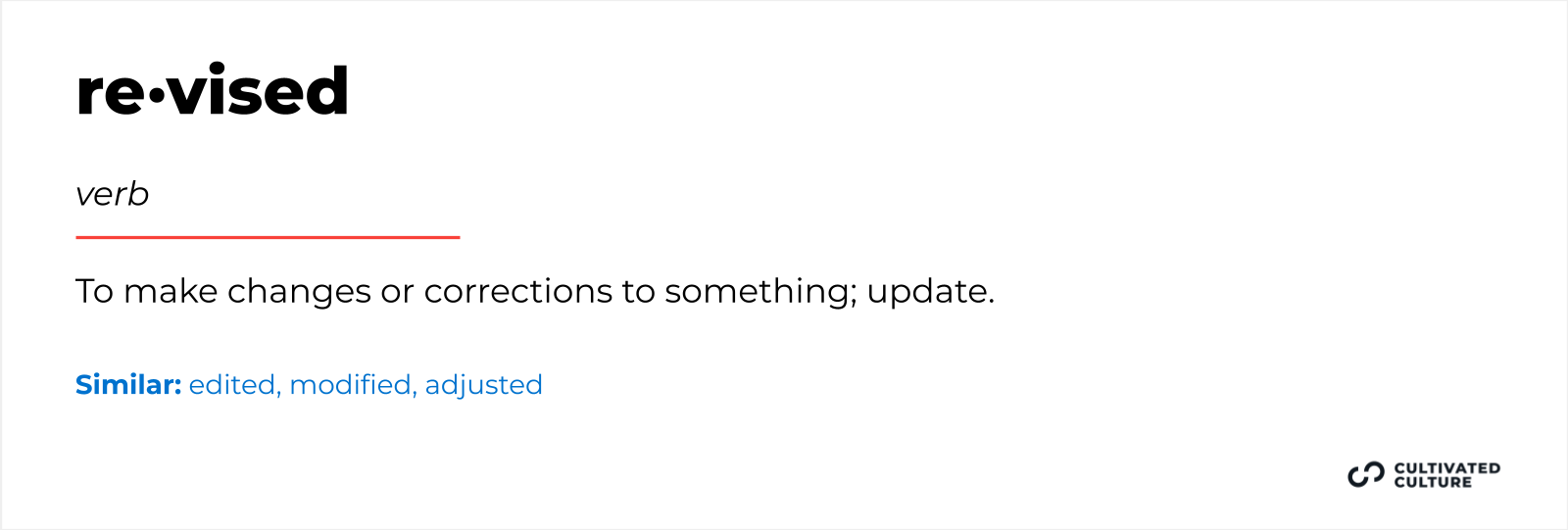
Task: Click the word "or" in the definition
Action: point(397,292)
